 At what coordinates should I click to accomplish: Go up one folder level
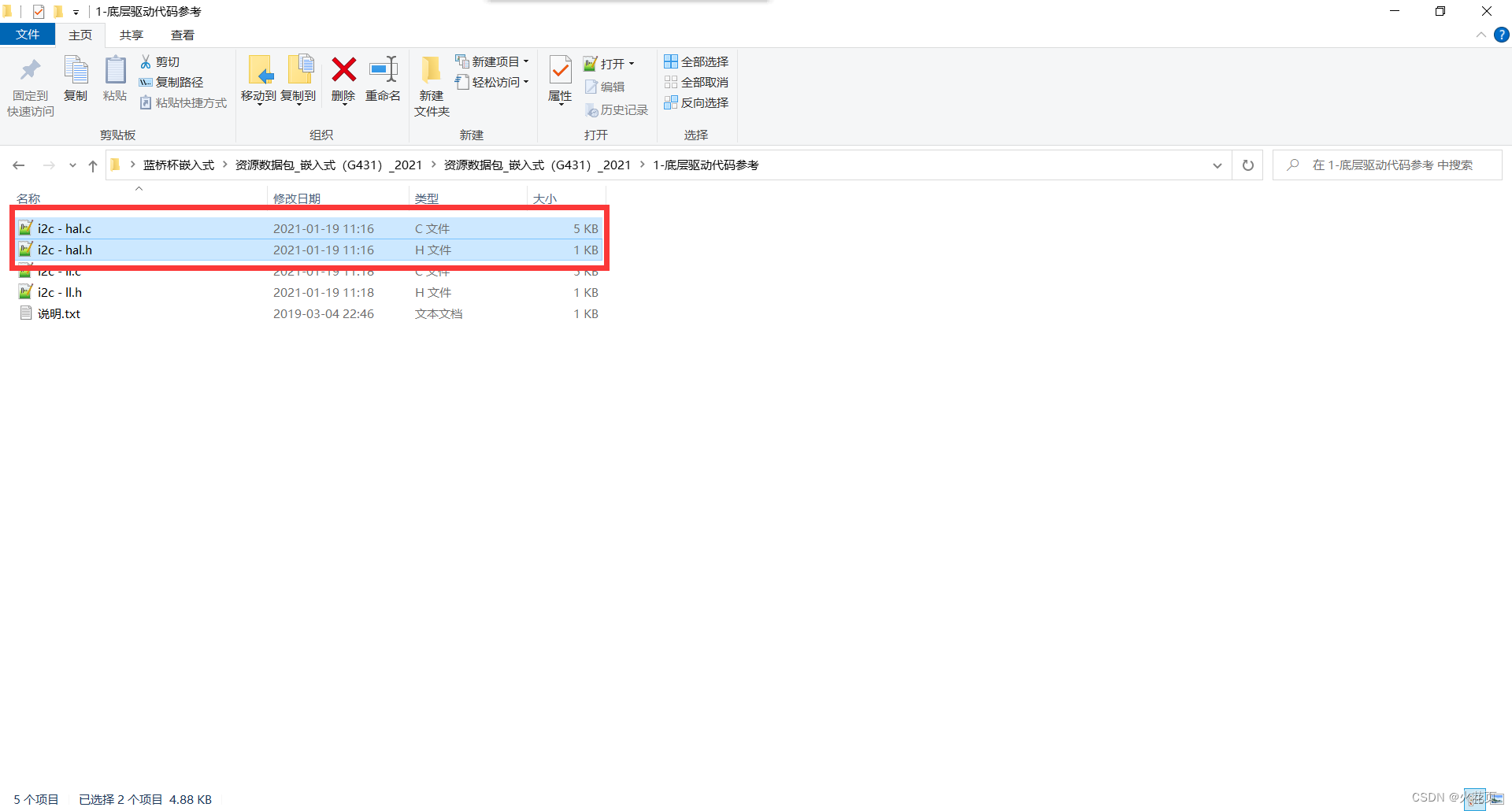click(x=93, y=165)
